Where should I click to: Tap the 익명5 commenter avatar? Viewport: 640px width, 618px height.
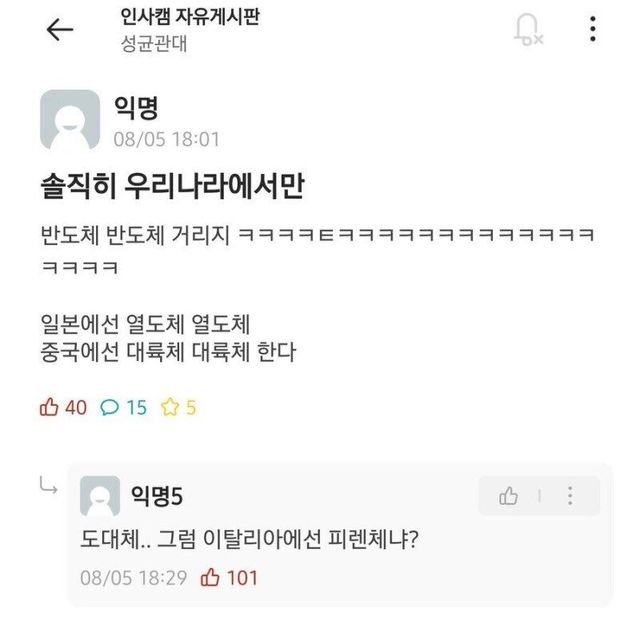(x=100, y=496)
